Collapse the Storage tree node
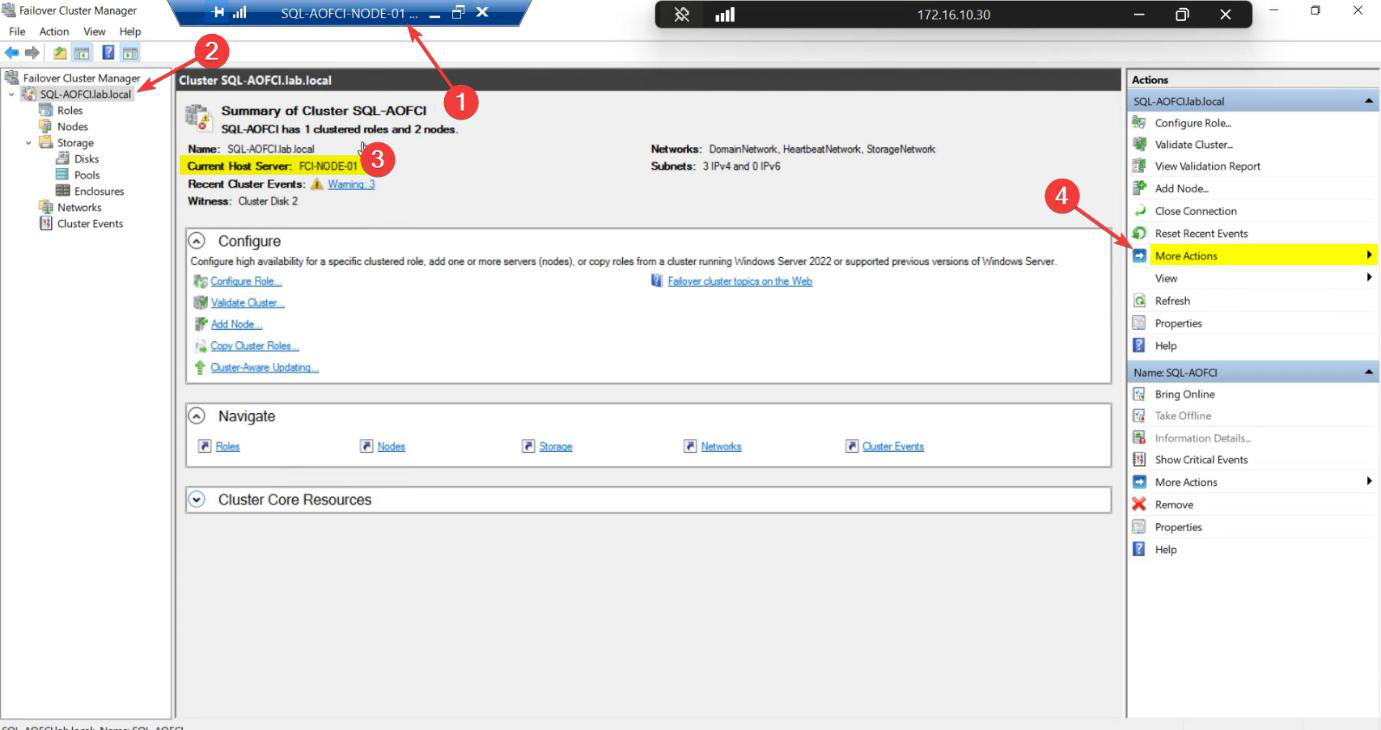Image resolution: width=1381 pixels, height=730 pixels. coord(29,143)
